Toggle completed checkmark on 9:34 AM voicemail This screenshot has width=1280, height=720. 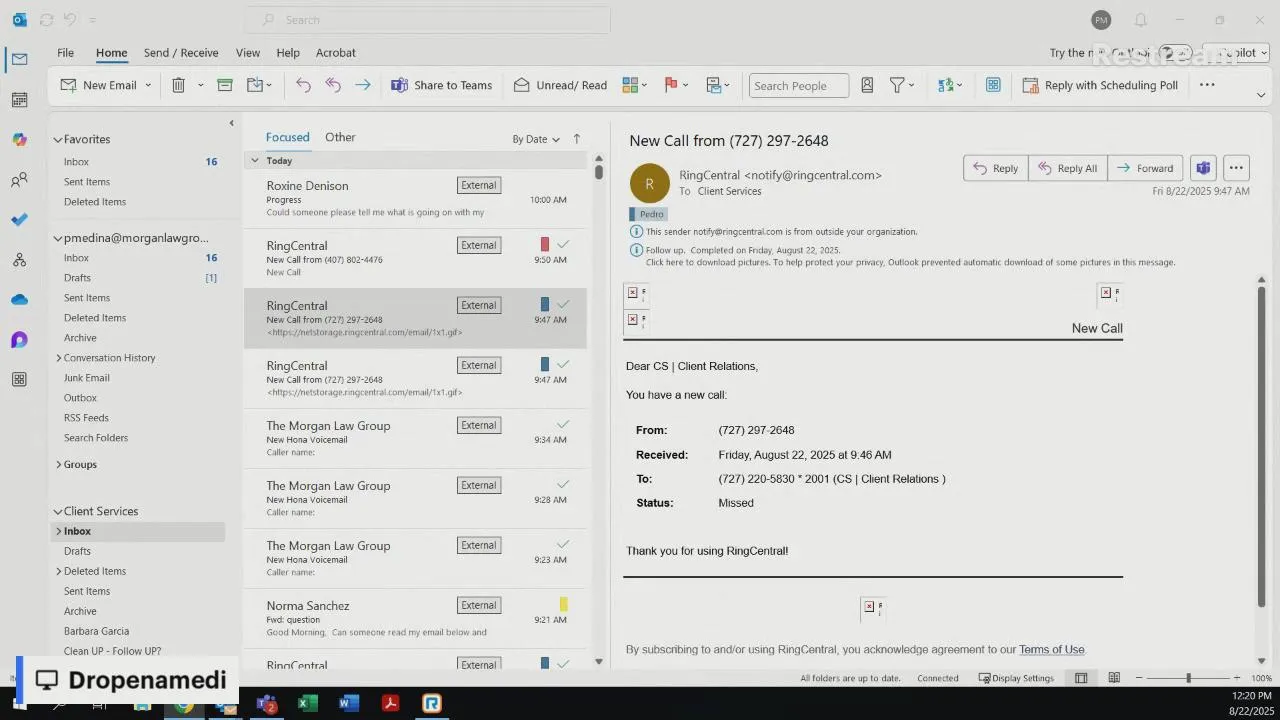coord(563,425)
